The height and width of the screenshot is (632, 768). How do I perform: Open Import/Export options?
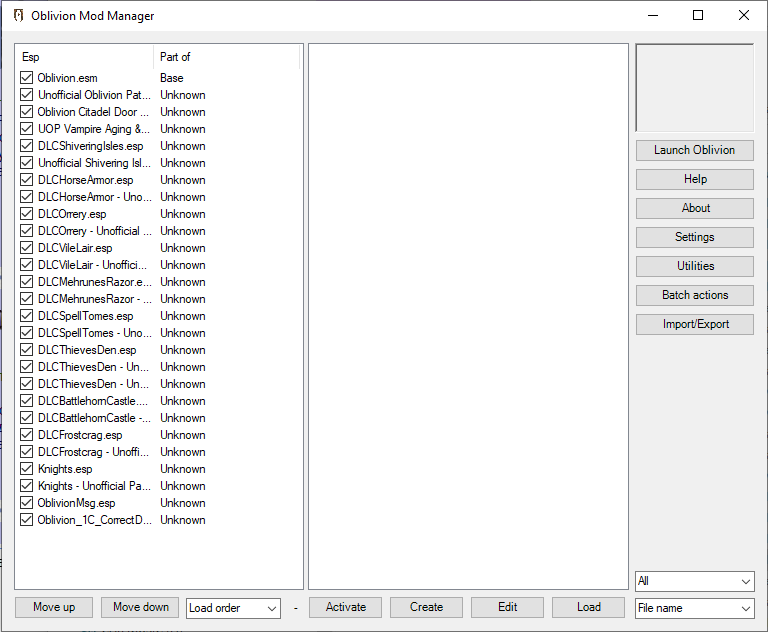[x=695, y=324]
